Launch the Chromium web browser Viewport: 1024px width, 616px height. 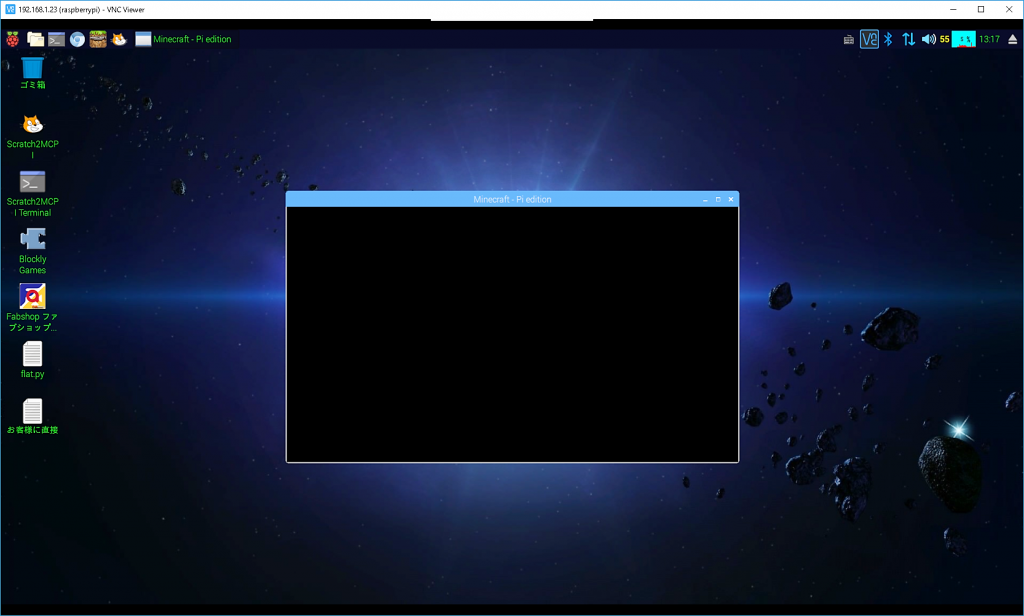(77, 39)
